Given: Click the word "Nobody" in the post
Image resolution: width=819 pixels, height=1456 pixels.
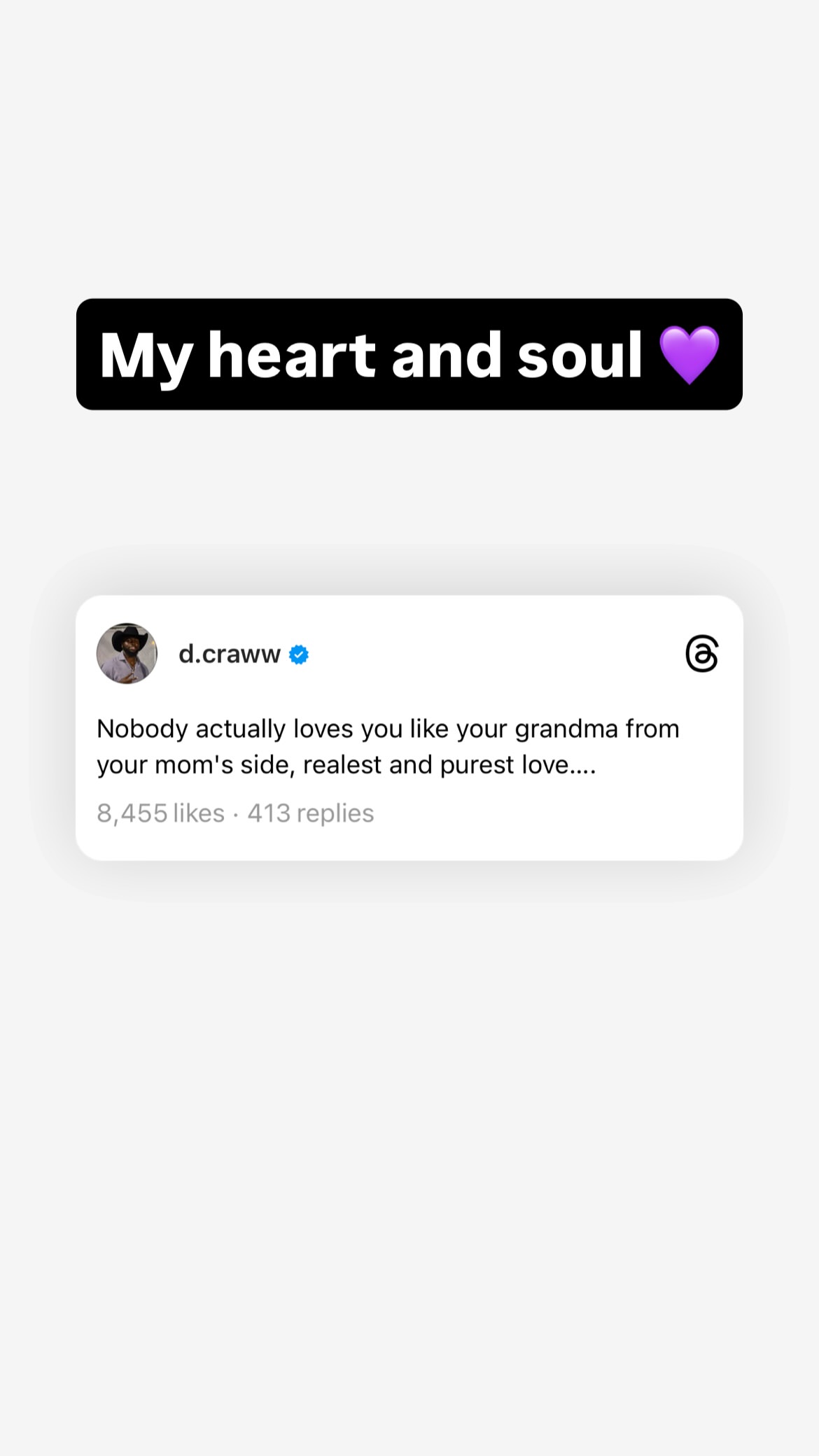Looking at the screenshot, I should point(142,729).
